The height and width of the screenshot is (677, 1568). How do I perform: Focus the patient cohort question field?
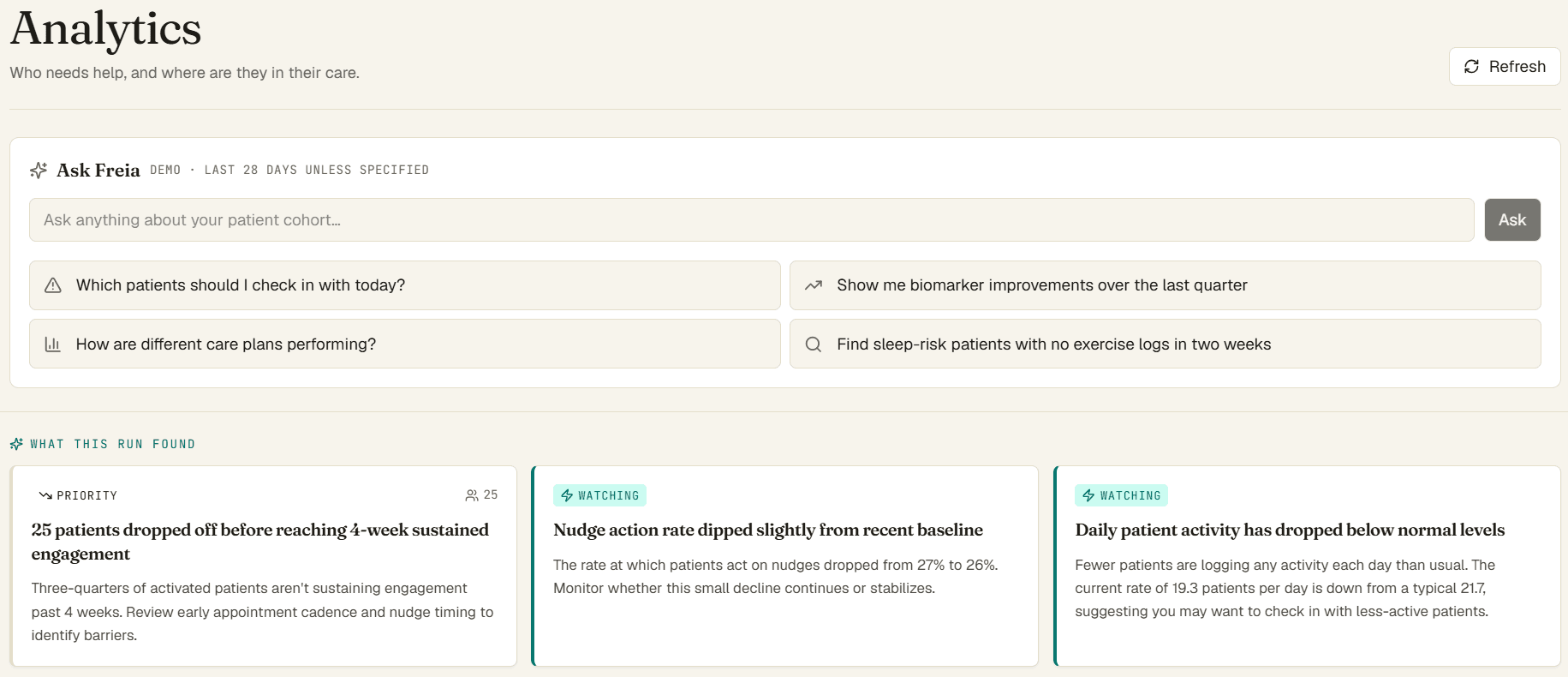pyautogui.click(x=751, y=220)
